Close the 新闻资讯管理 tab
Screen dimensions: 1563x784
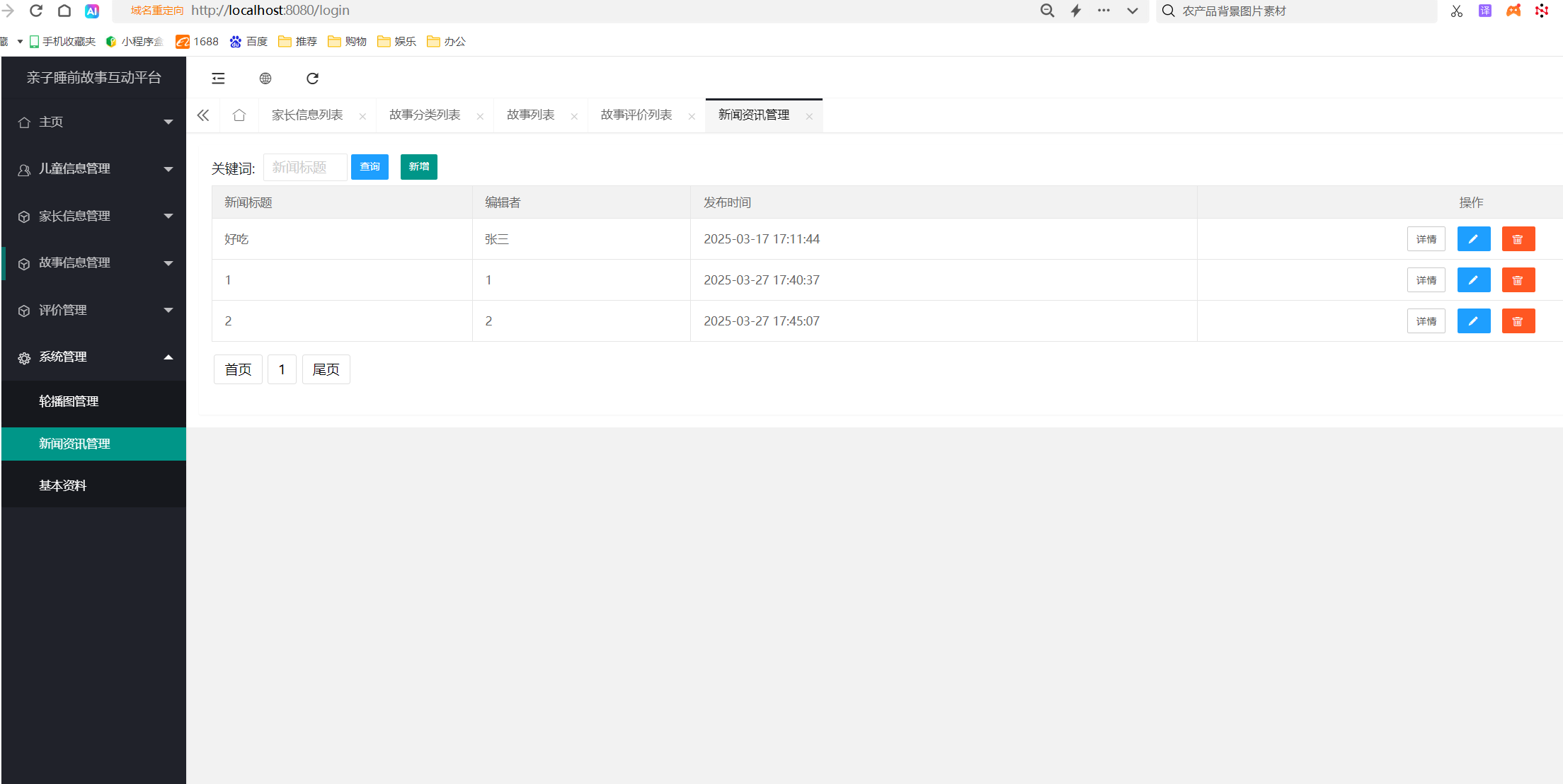click(x=809, y=117)
